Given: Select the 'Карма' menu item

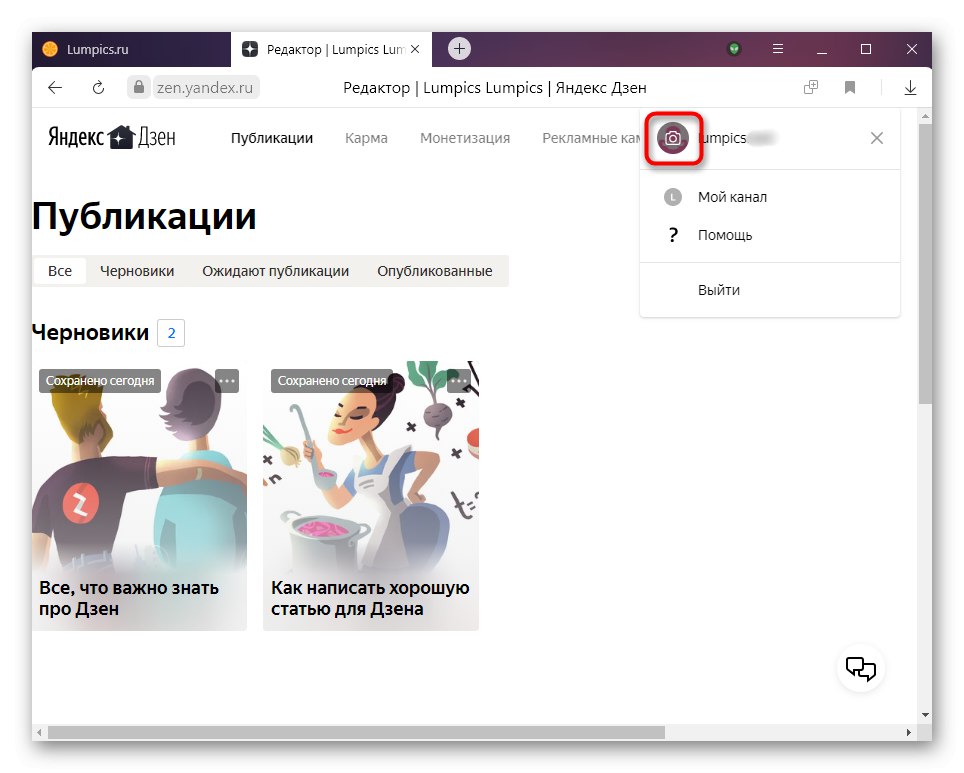Looking at the screenshot, I should click(366, 138).
